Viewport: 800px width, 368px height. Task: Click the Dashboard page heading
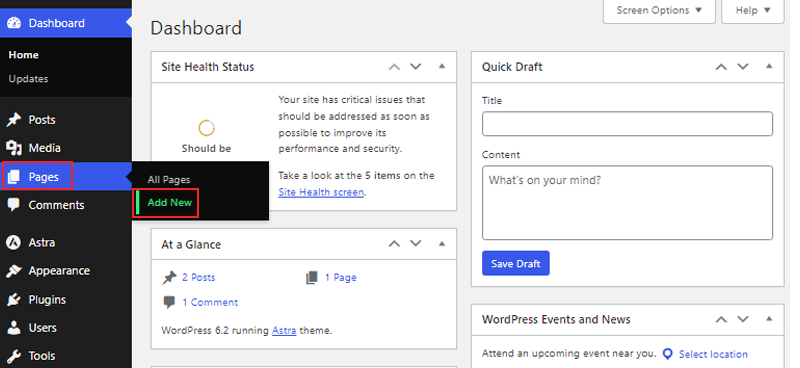pyautogui.click(x=196, y=28)
